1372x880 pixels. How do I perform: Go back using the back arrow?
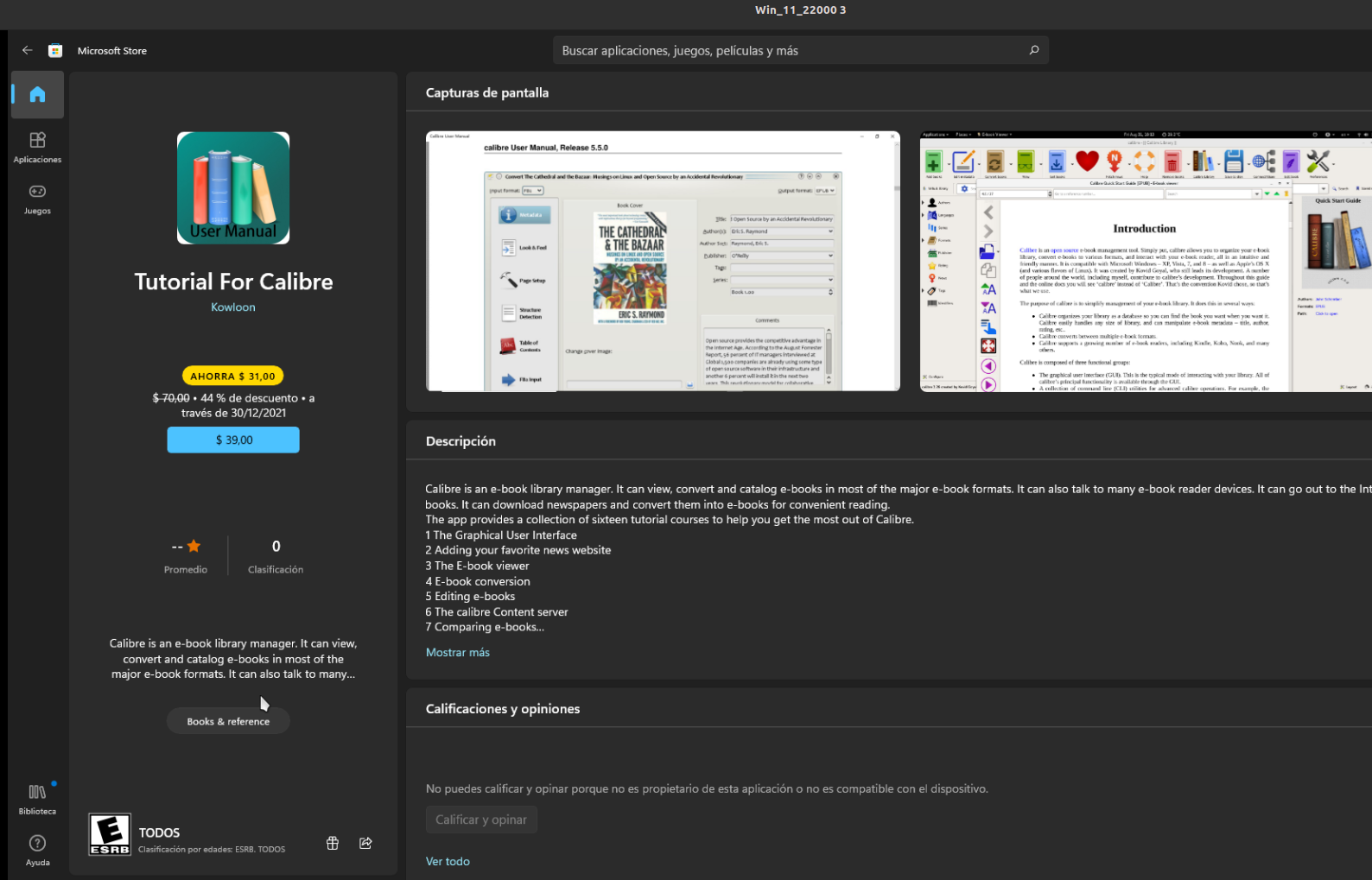pos(28,51)
